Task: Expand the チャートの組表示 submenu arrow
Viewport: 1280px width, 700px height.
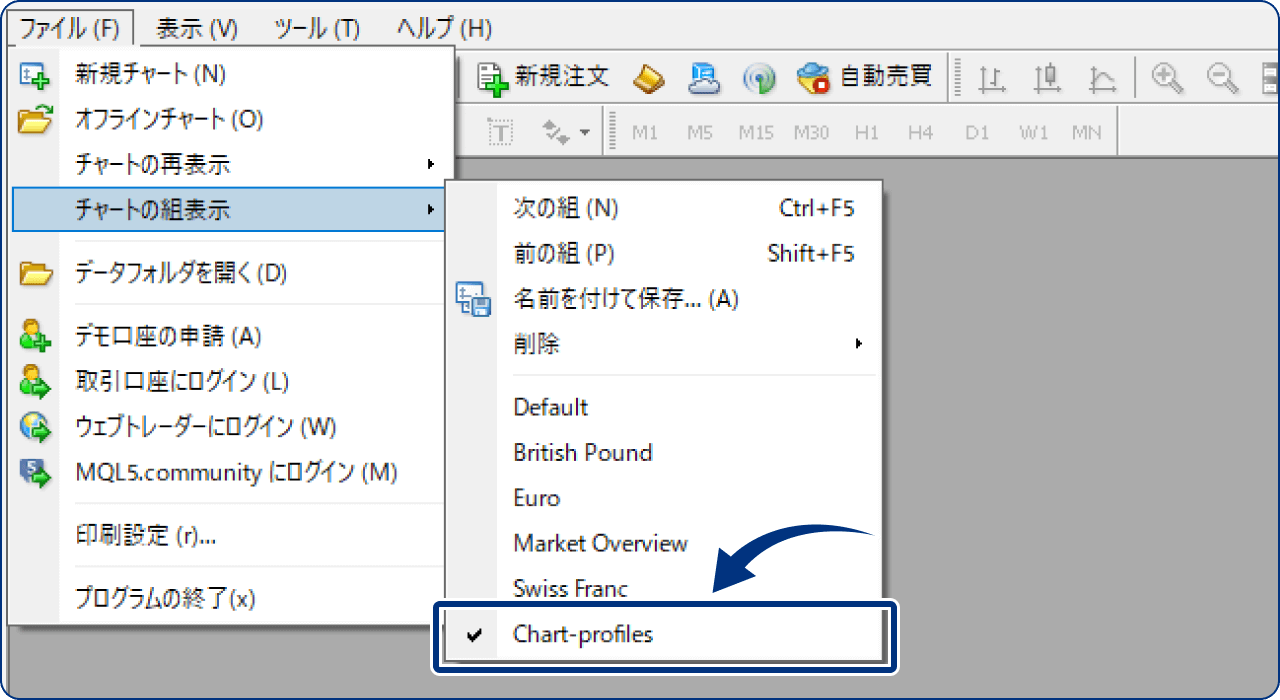Action: coord(433,209)
